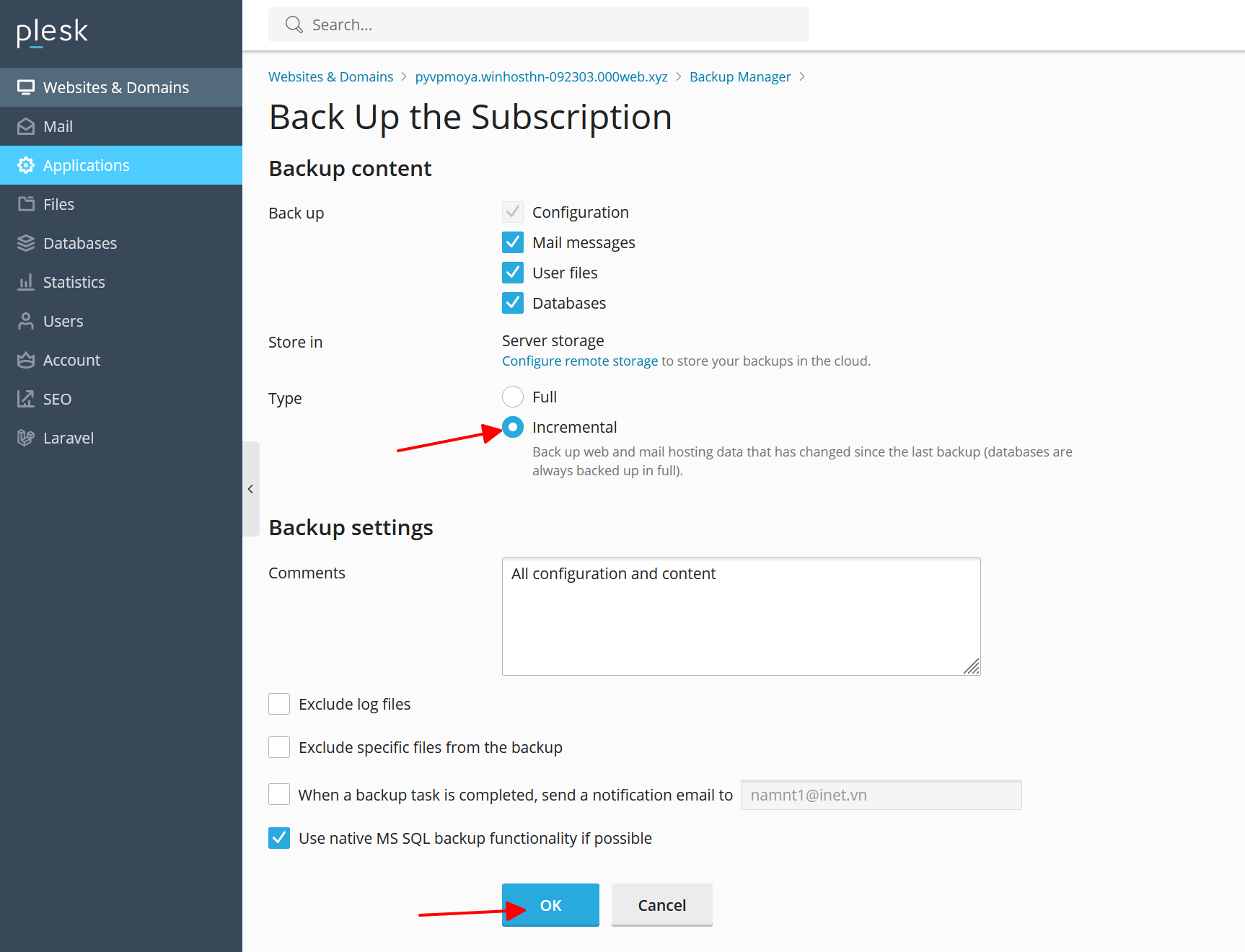Click the Account crown icon

point(26,360)
